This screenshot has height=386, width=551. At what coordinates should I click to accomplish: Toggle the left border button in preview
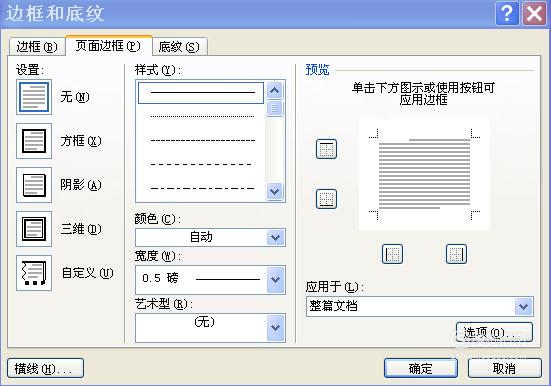click(x=392, y=254)
